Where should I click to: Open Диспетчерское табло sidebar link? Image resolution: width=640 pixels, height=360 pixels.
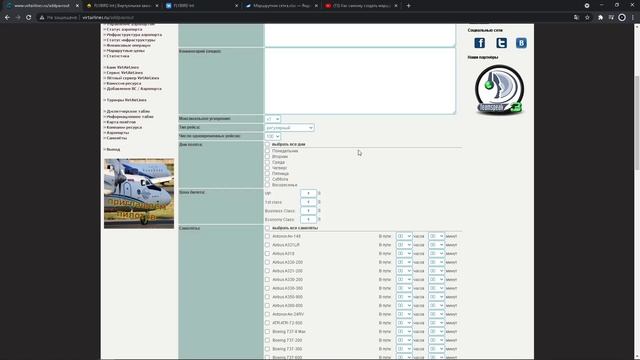128,111
